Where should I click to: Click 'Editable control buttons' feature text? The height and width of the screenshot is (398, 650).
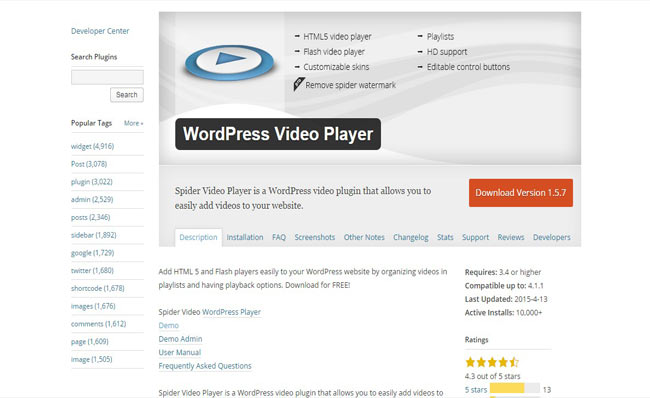pyautogui.click(x=468, y=67)
